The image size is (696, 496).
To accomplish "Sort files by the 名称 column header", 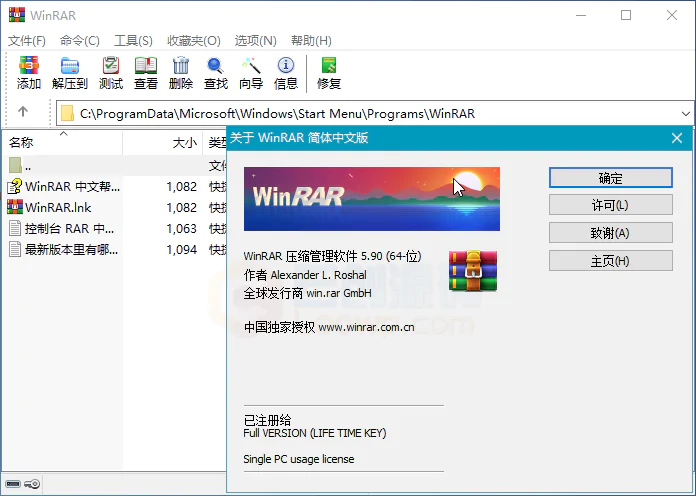I will click(x=62, y=143).
